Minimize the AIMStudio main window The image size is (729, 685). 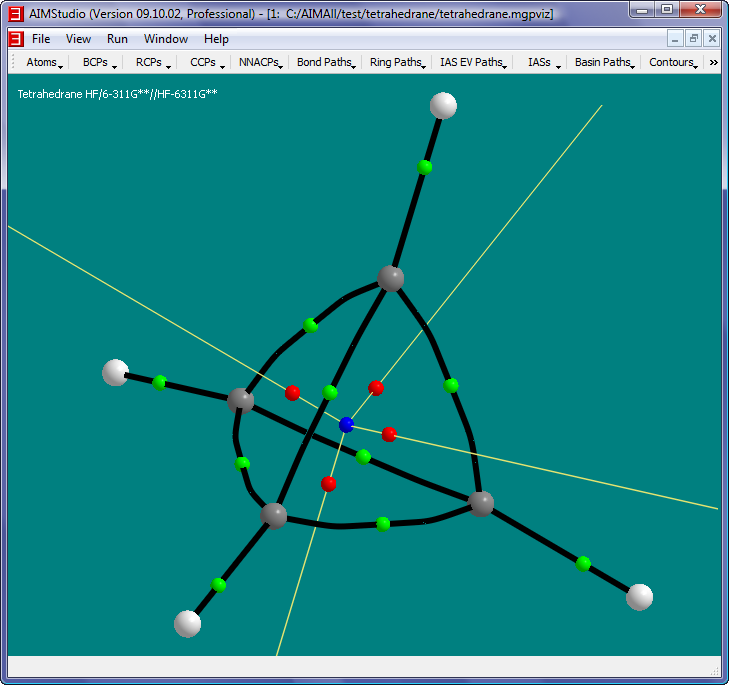[x=643, y=9]
